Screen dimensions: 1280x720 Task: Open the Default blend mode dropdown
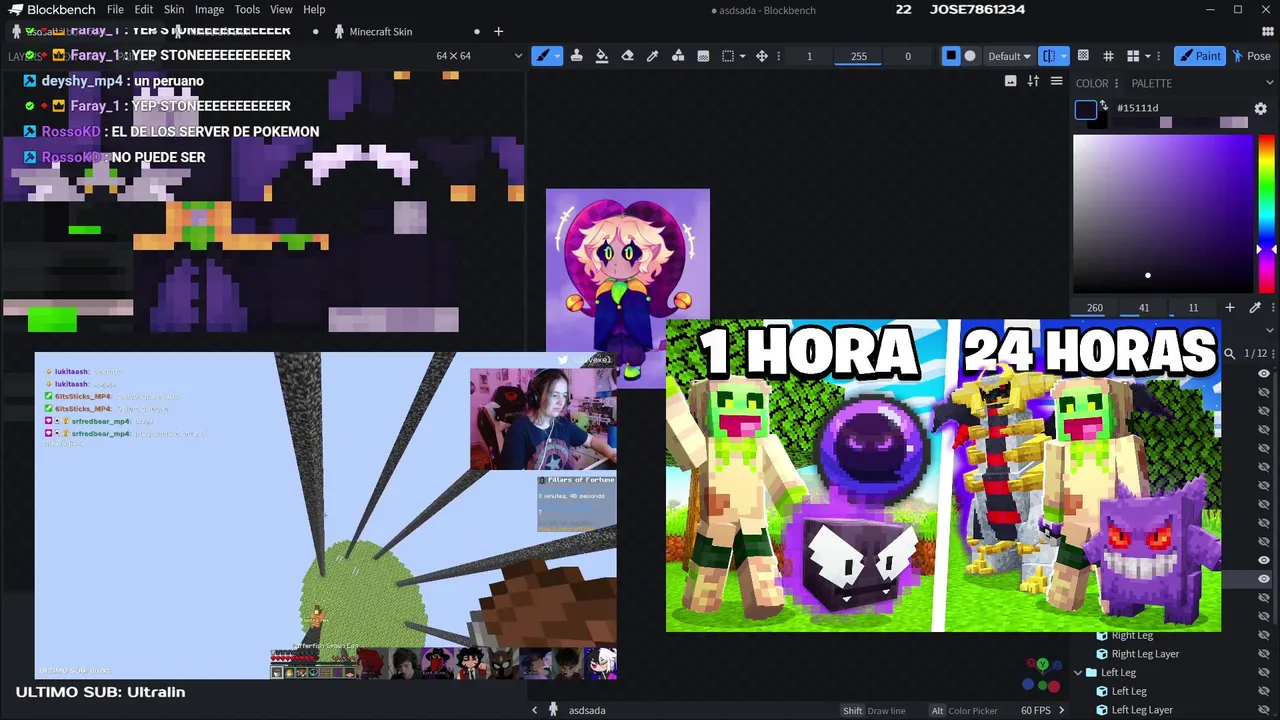pyautogui.click(x=1009, y=56)
